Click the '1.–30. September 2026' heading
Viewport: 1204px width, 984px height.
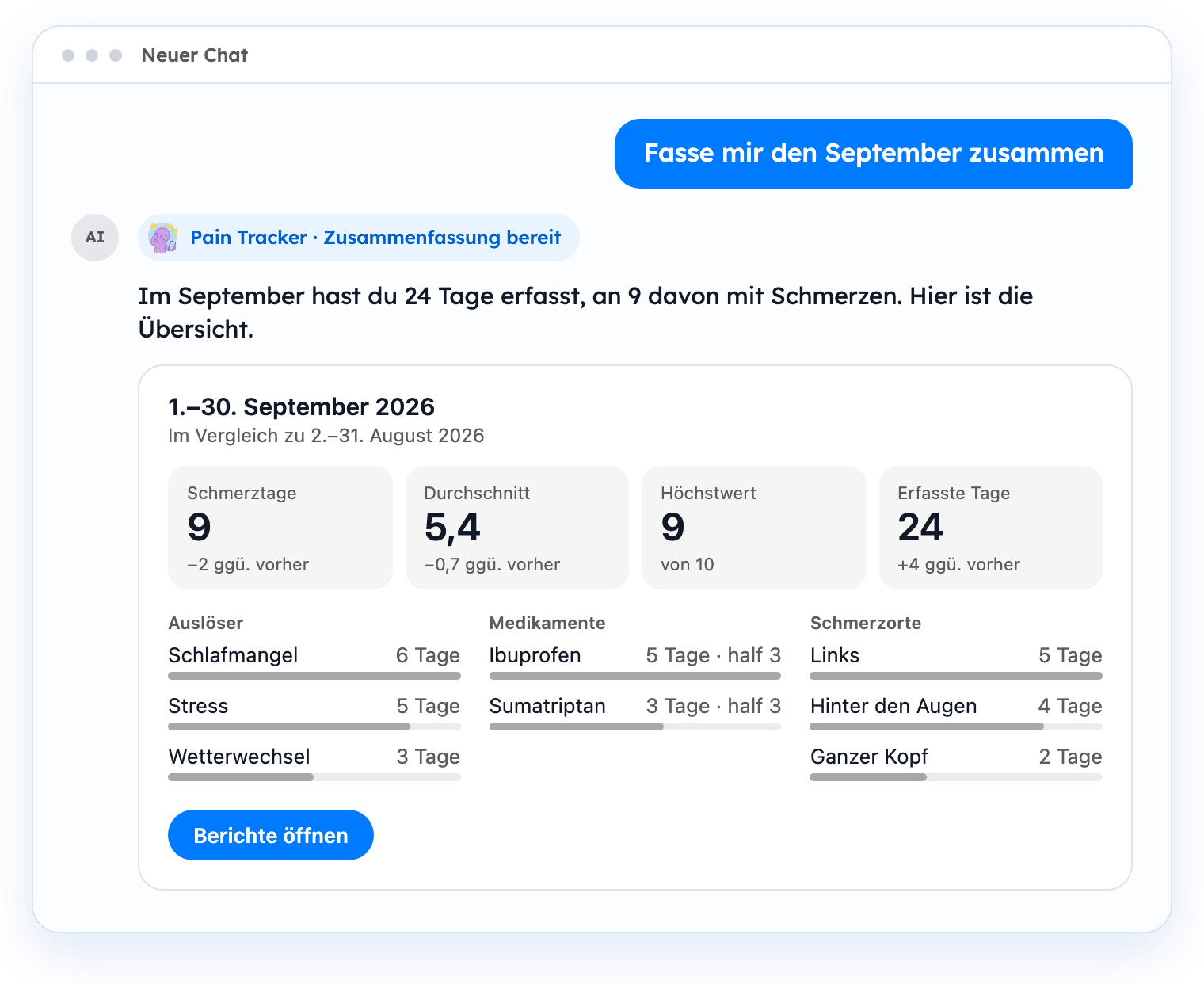(302, 406)
